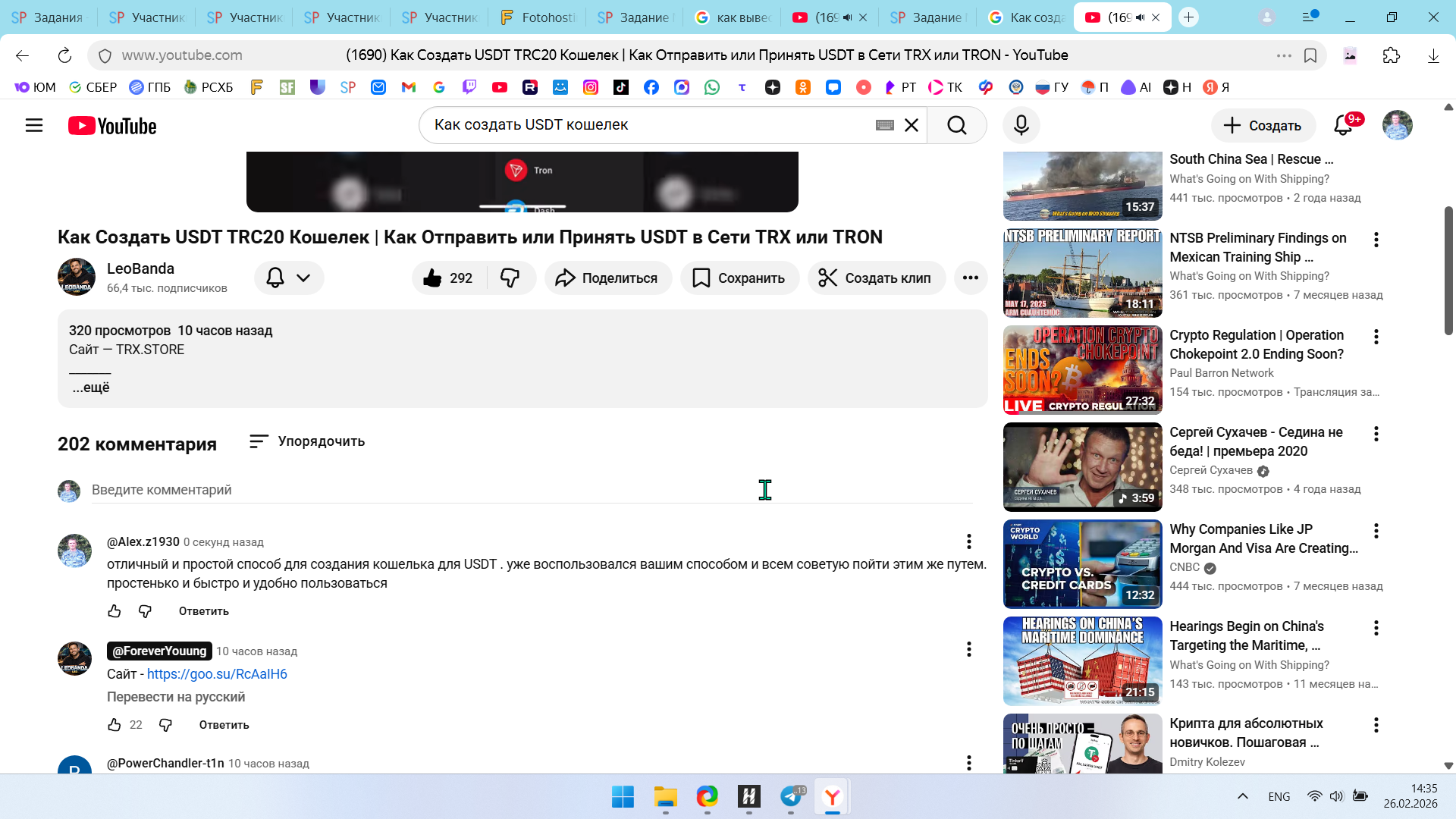
Task: Open the YouTube hamburger guide menu
Action: pyautogui.click(x=34, y=125)
